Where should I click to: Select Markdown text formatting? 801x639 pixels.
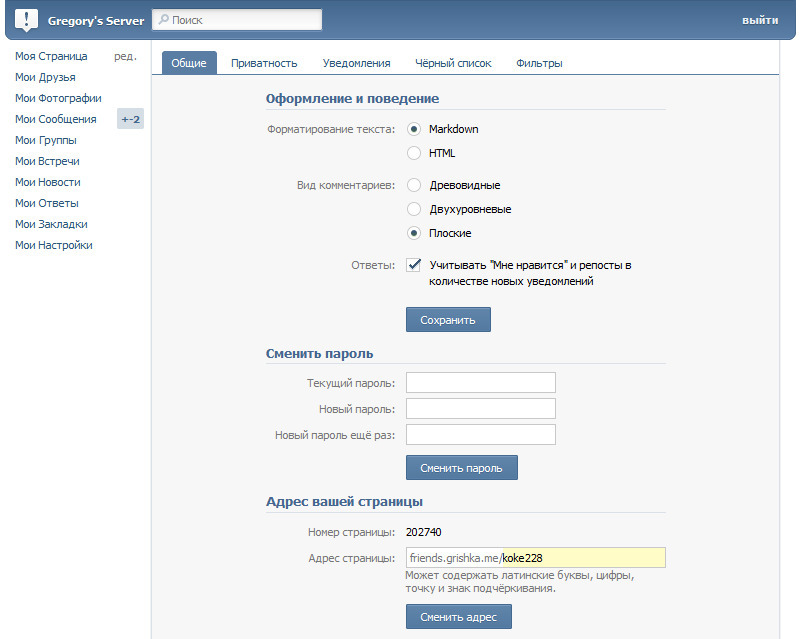pyautogui.click(x=414, y=129)
